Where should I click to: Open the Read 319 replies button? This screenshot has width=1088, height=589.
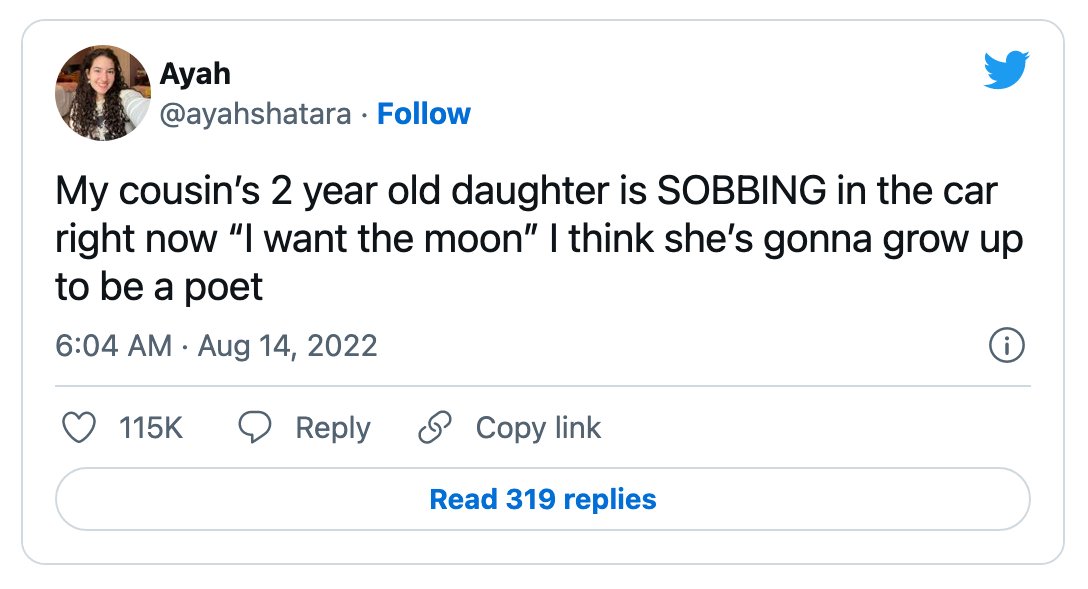click(x=543, y=500)
